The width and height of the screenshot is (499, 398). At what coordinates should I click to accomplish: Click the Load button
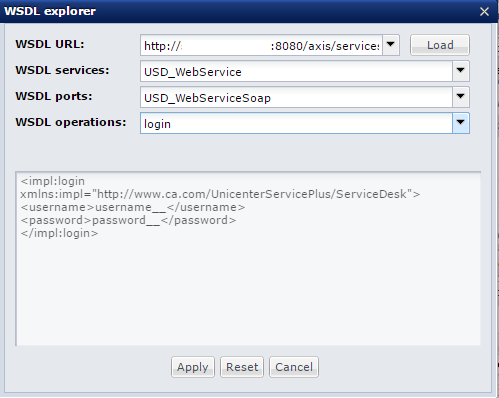440,45
